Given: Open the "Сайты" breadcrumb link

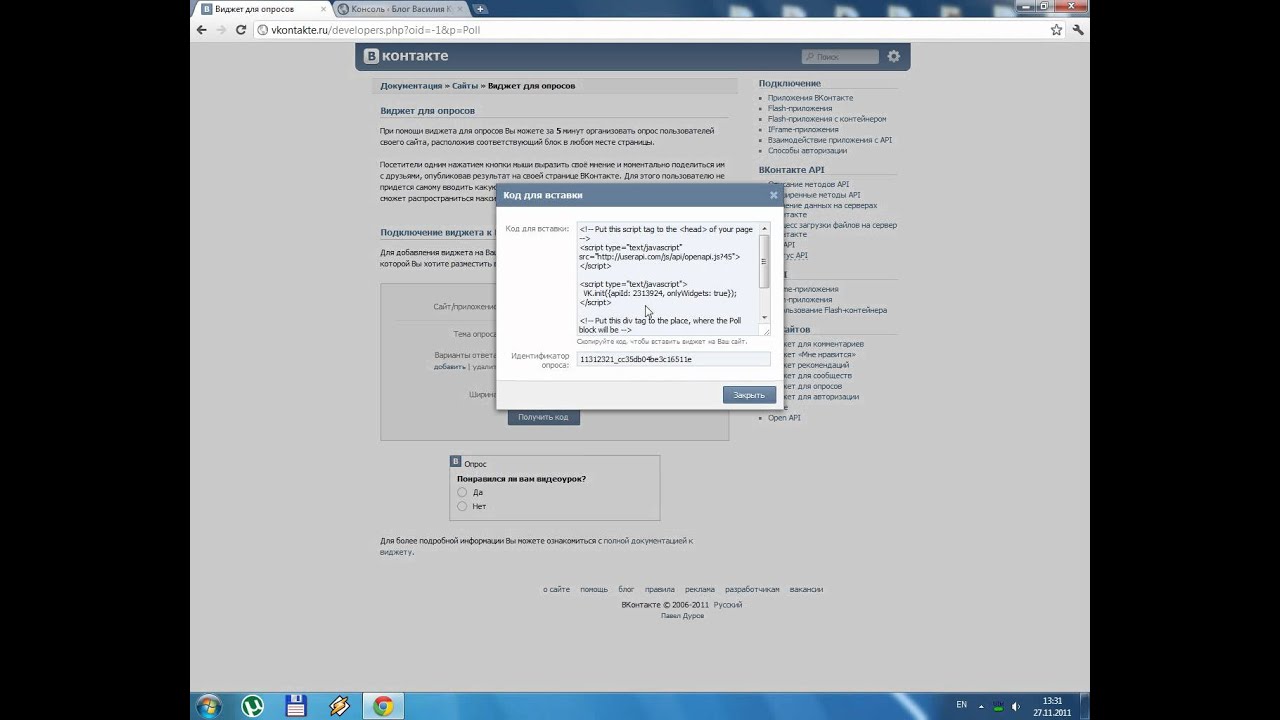Looking at the screenshot, I should 465,86.
